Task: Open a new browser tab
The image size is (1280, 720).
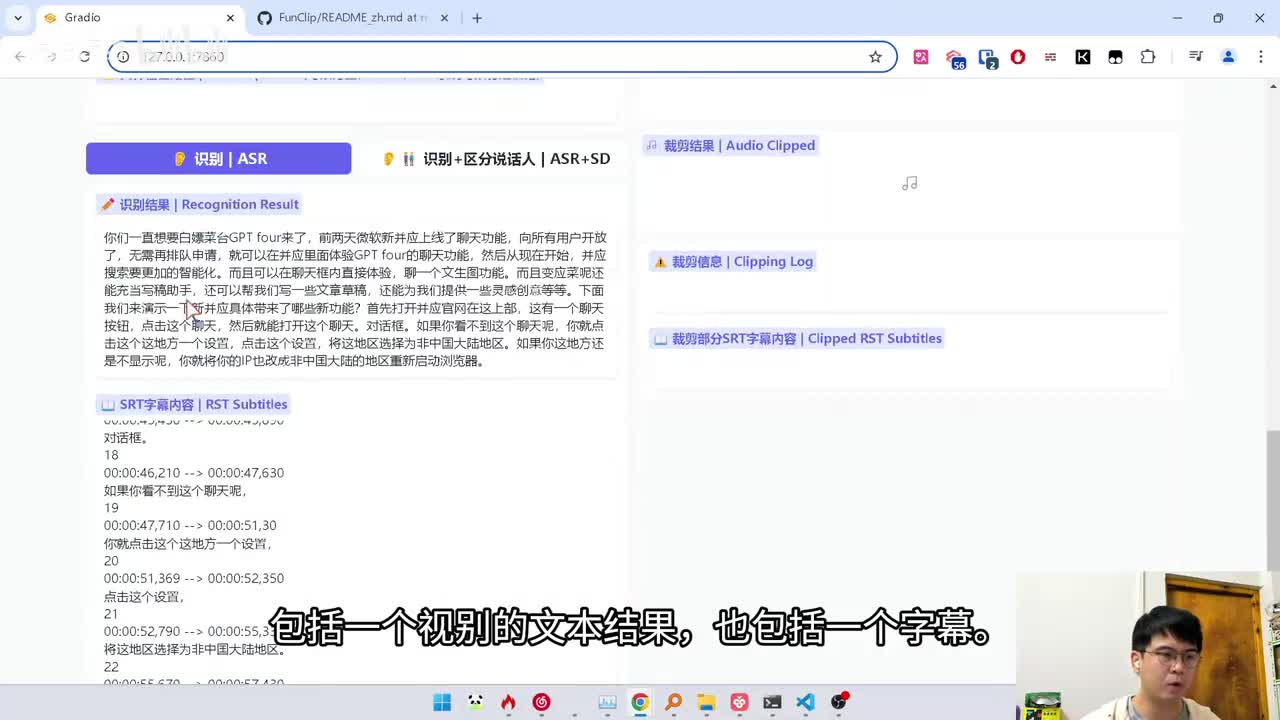Action: pyautogui.click(x=477, y=18)
